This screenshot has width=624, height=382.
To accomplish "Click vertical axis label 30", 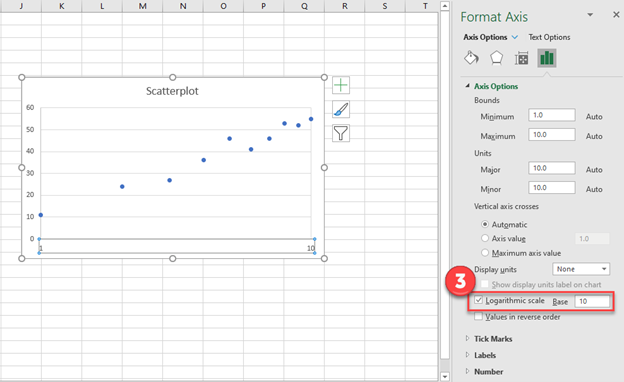I will point(30,173).
